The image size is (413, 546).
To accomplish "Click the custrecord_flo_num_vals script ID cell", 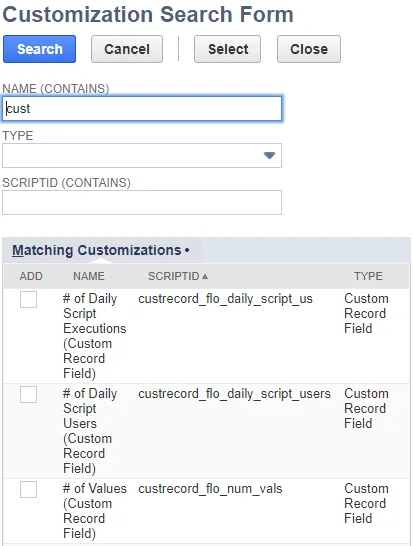I will coord(210,489).
